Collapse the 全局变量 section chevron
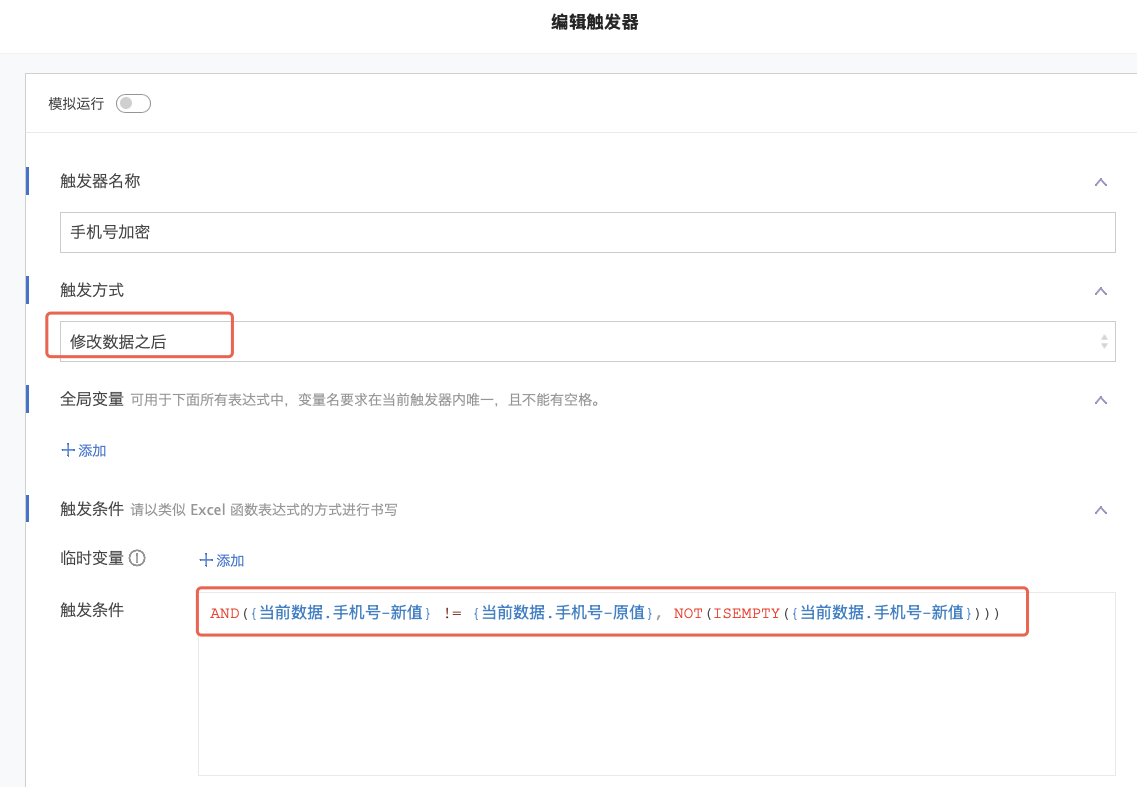 tap(1100, 400)
